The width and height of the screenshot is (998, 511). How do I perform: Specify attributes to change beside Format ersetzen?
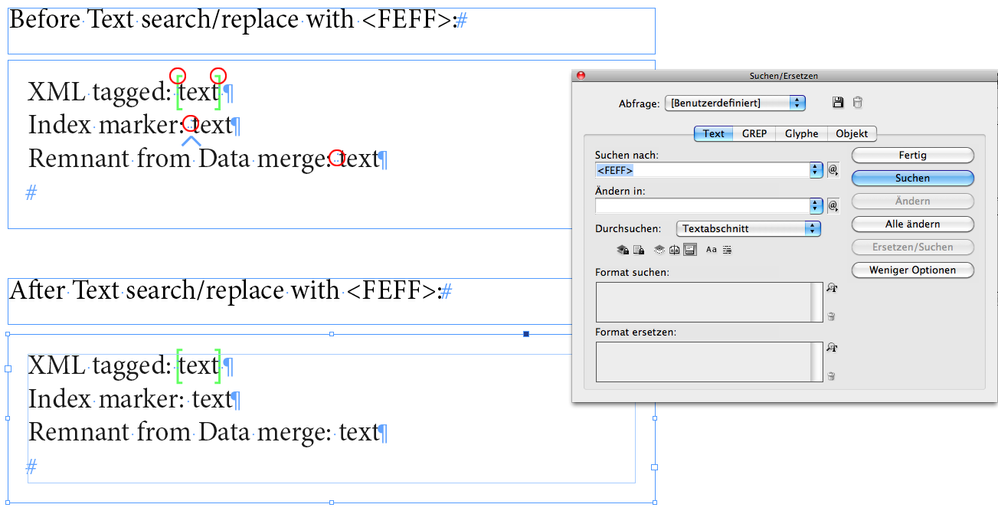click(x=832, y=347)
